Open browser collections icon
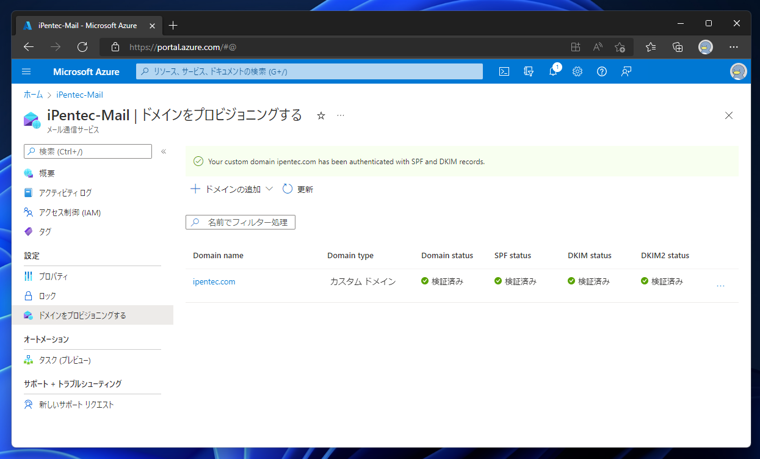 coord(678,47)
